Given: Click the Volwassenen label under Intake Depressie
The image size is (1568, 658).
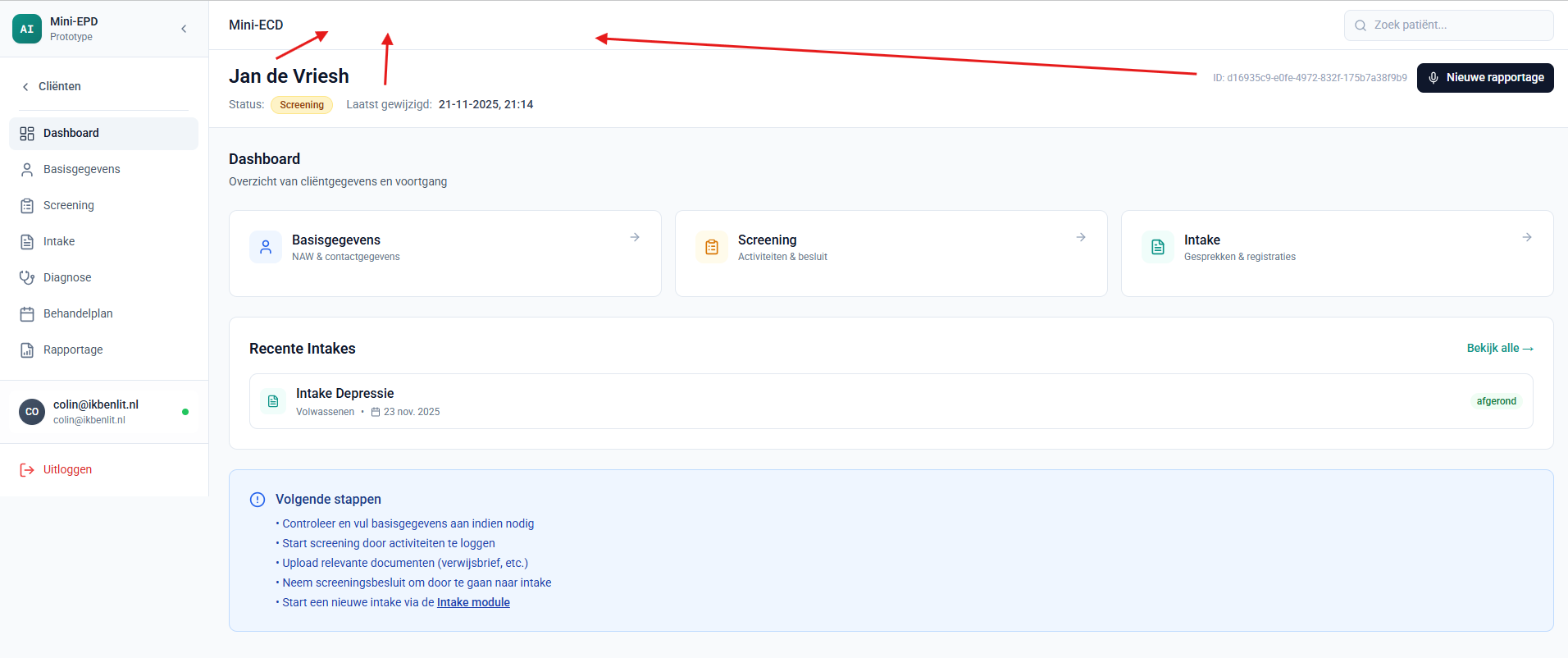Looking at the screenshot, I should (326, 412).
